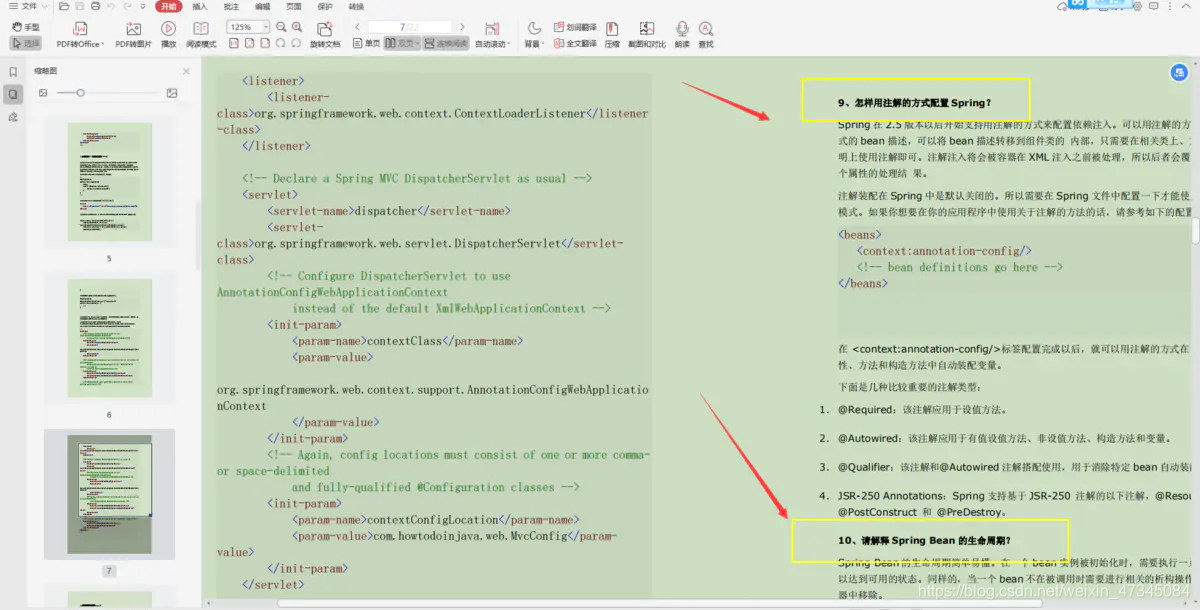Select page 7 thumbnail
This screenshot has width=1200, height=610.
coord(110,494)
